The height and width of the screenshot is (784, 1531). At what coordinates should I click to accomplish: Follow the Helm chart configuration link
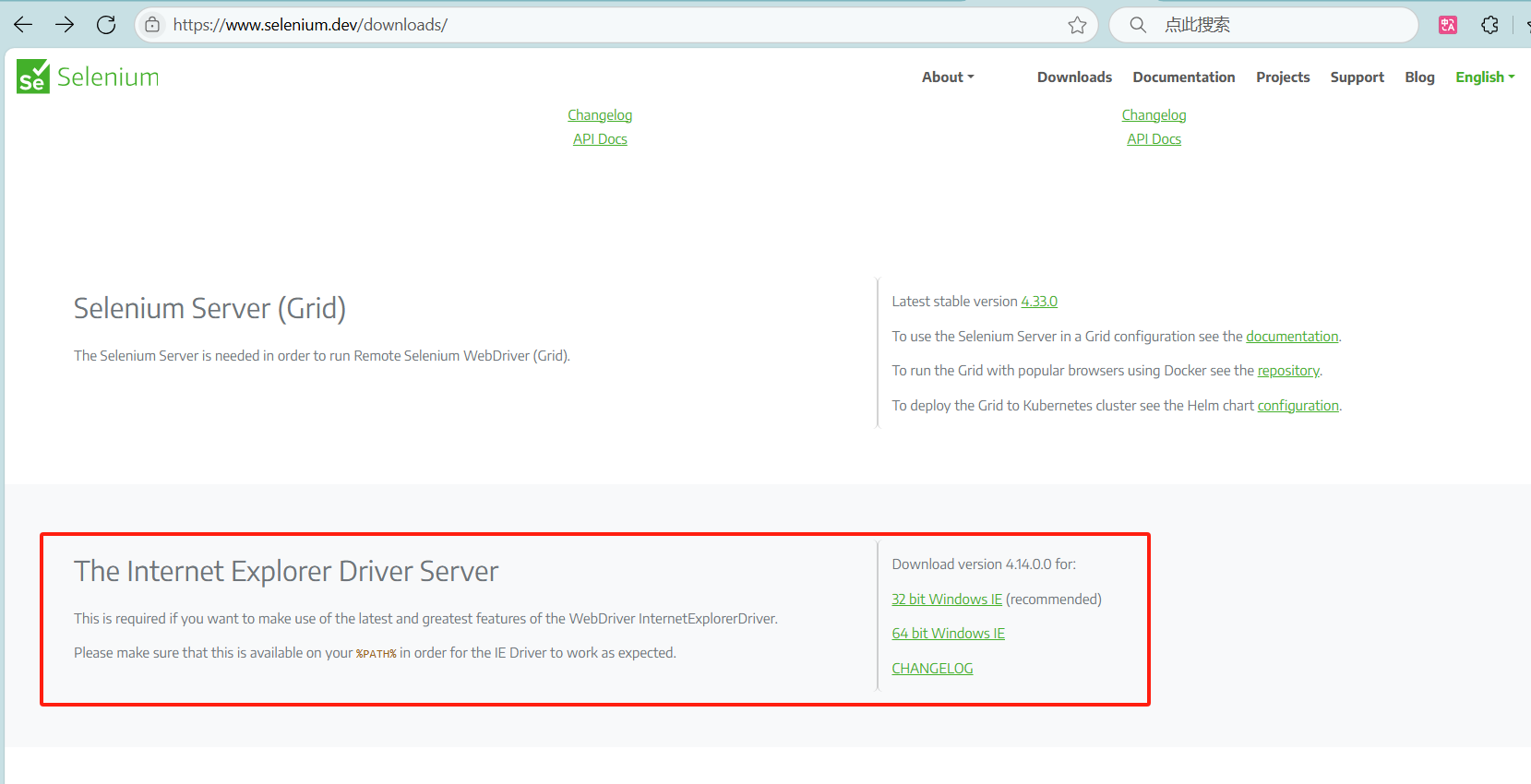[1298, 406]
